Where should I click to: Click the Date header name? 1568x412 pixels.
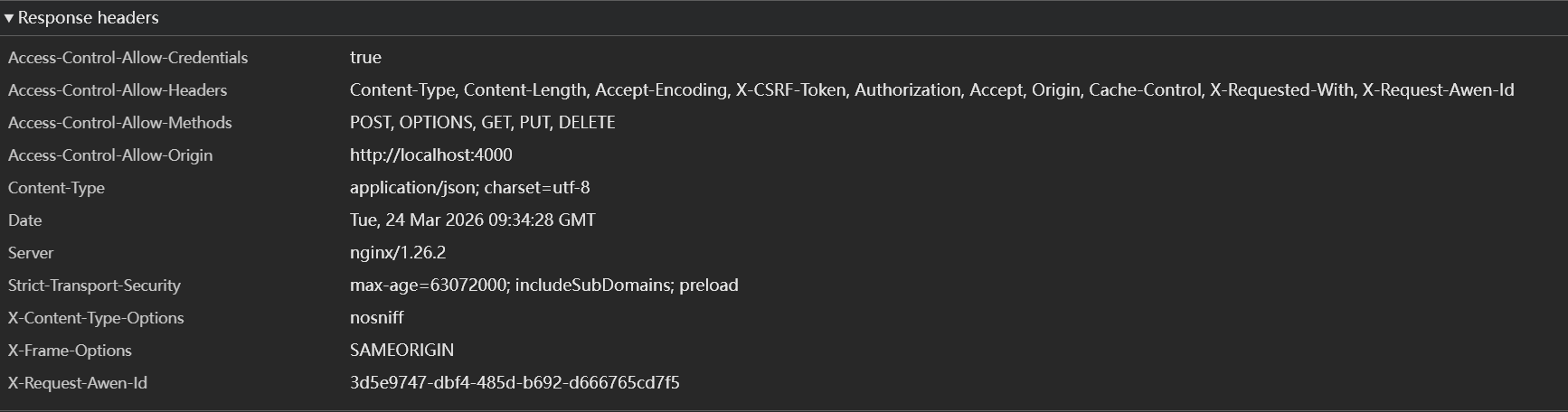click(25, 220)
